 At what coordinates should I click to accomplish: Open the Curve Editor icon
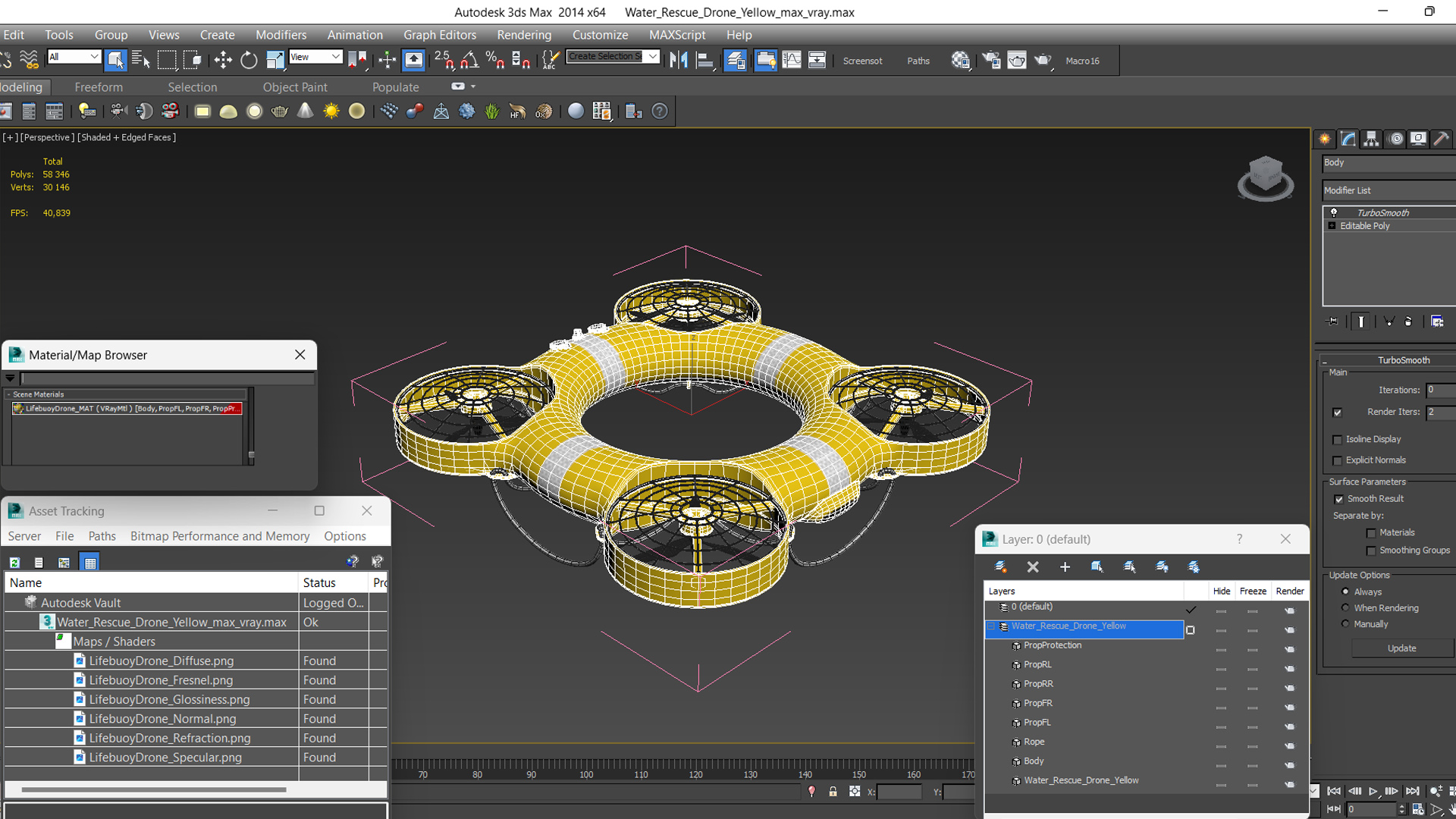pyautogui.click(x=791, y=60)
